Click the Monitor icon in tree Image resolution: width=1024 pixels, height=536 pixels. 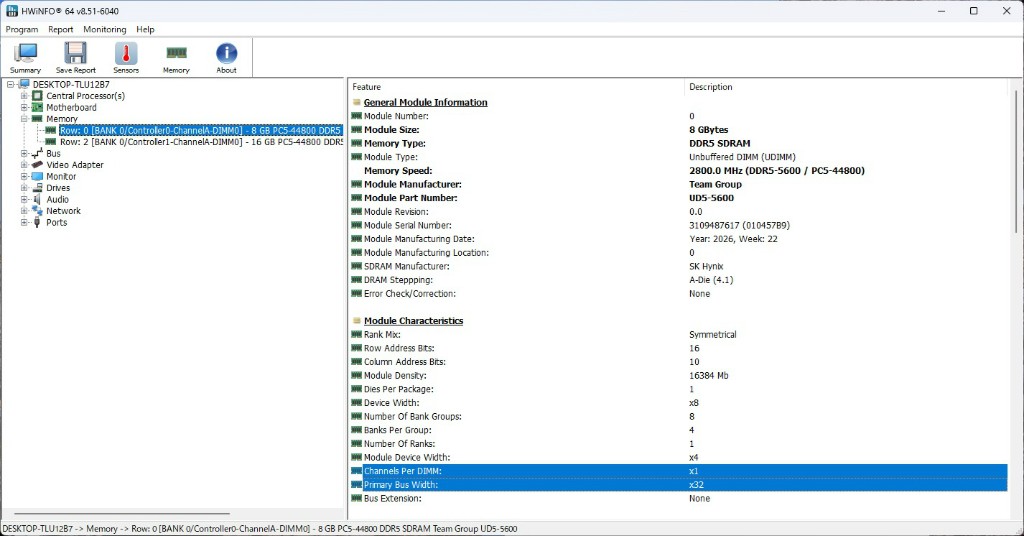(x=37, y=176)
